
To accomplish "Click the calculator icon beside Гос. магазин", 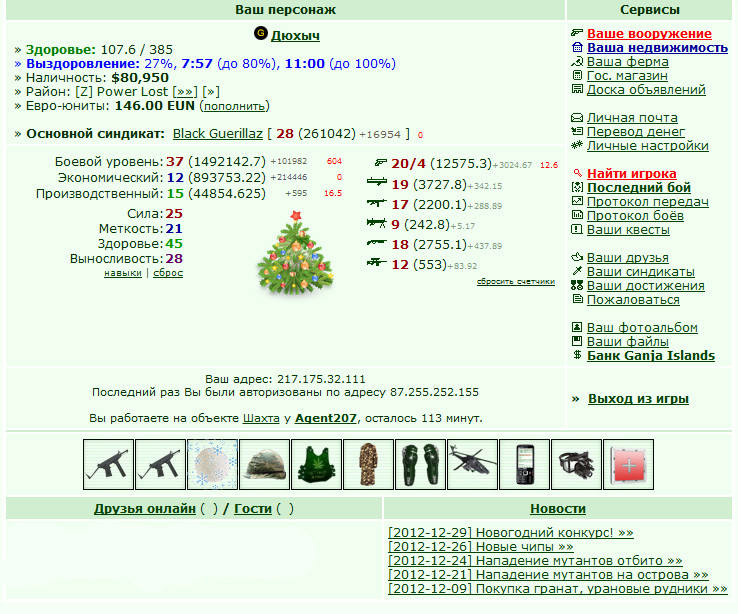I will 577,75.
